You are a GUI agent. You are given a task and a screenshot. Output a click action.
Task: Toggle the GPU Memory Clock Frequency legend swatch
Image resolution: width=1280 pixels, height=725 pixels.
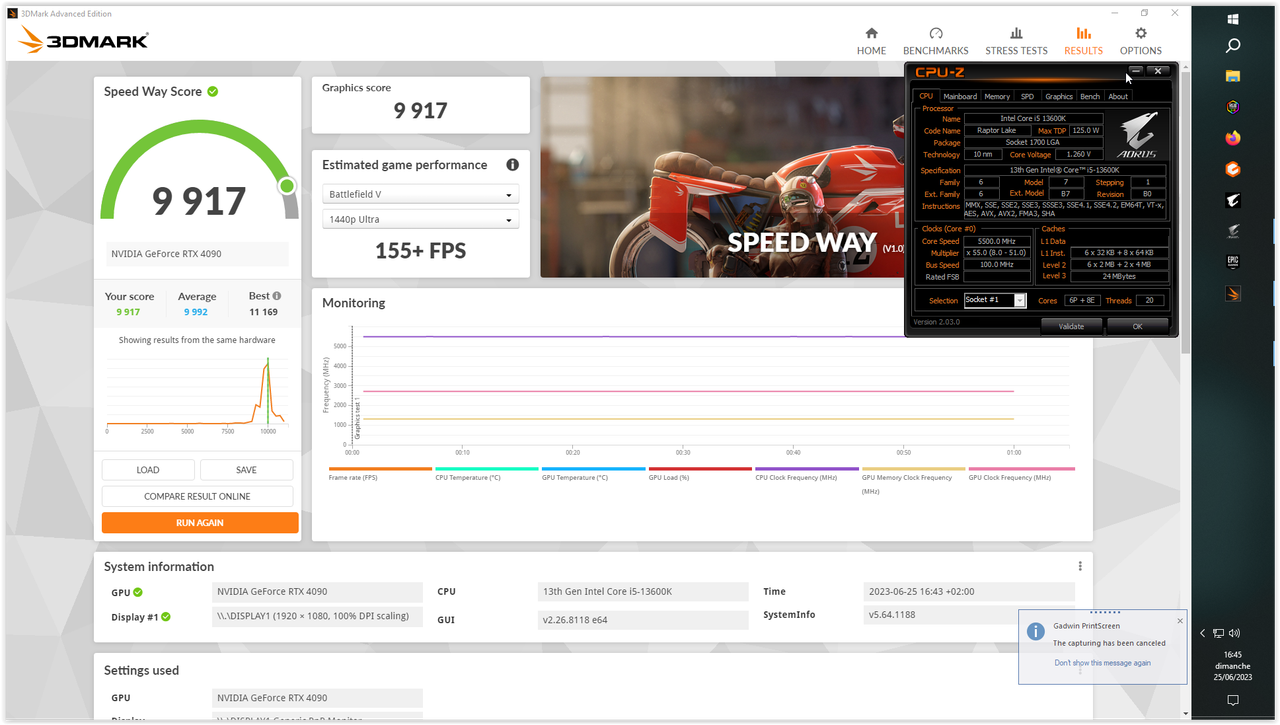click(x=914, y=468)
